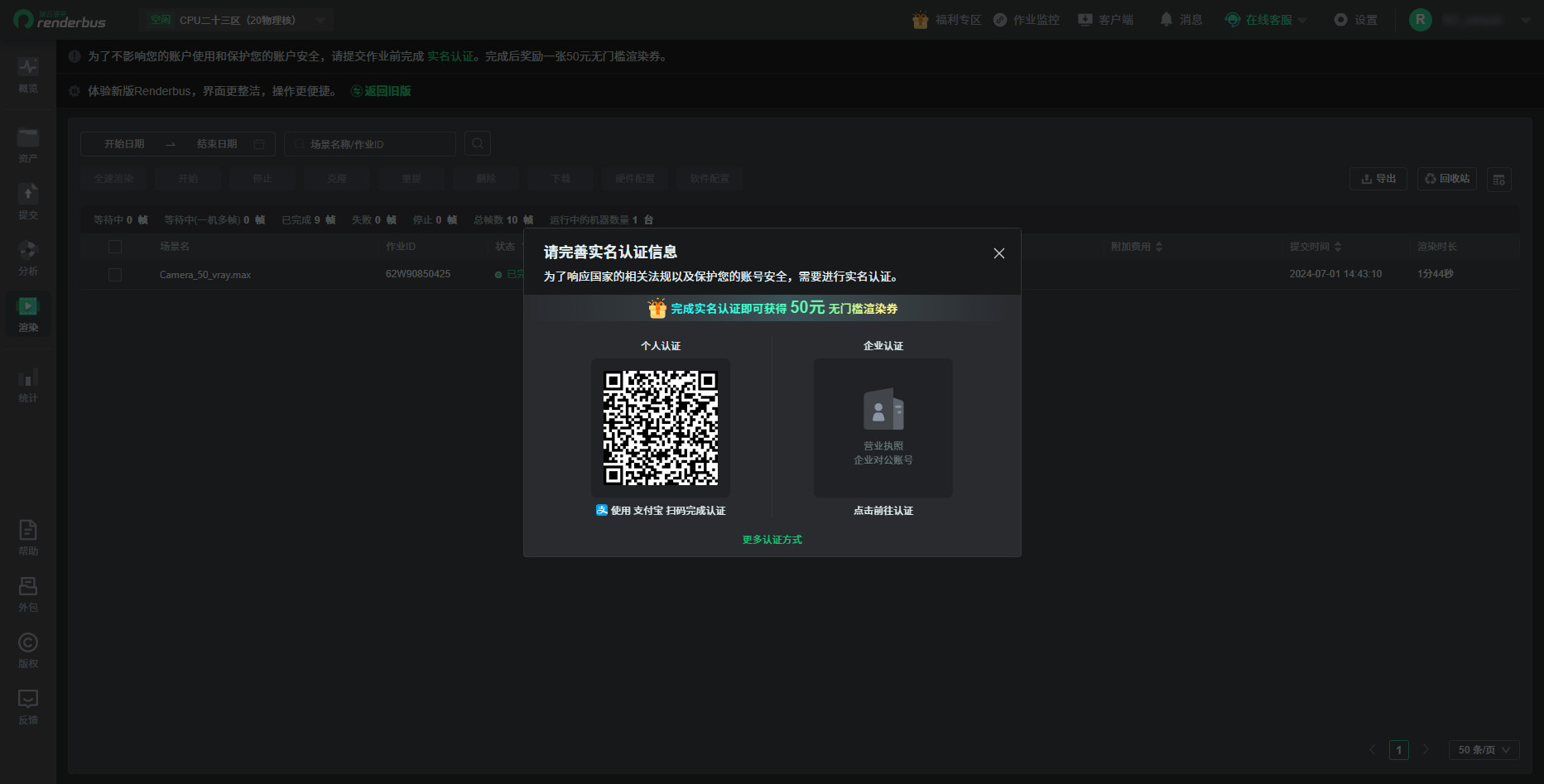Click the 营业执照 enterprise verification card
The width and height of the screenshot is (1544, 784).
coord(883,428)
